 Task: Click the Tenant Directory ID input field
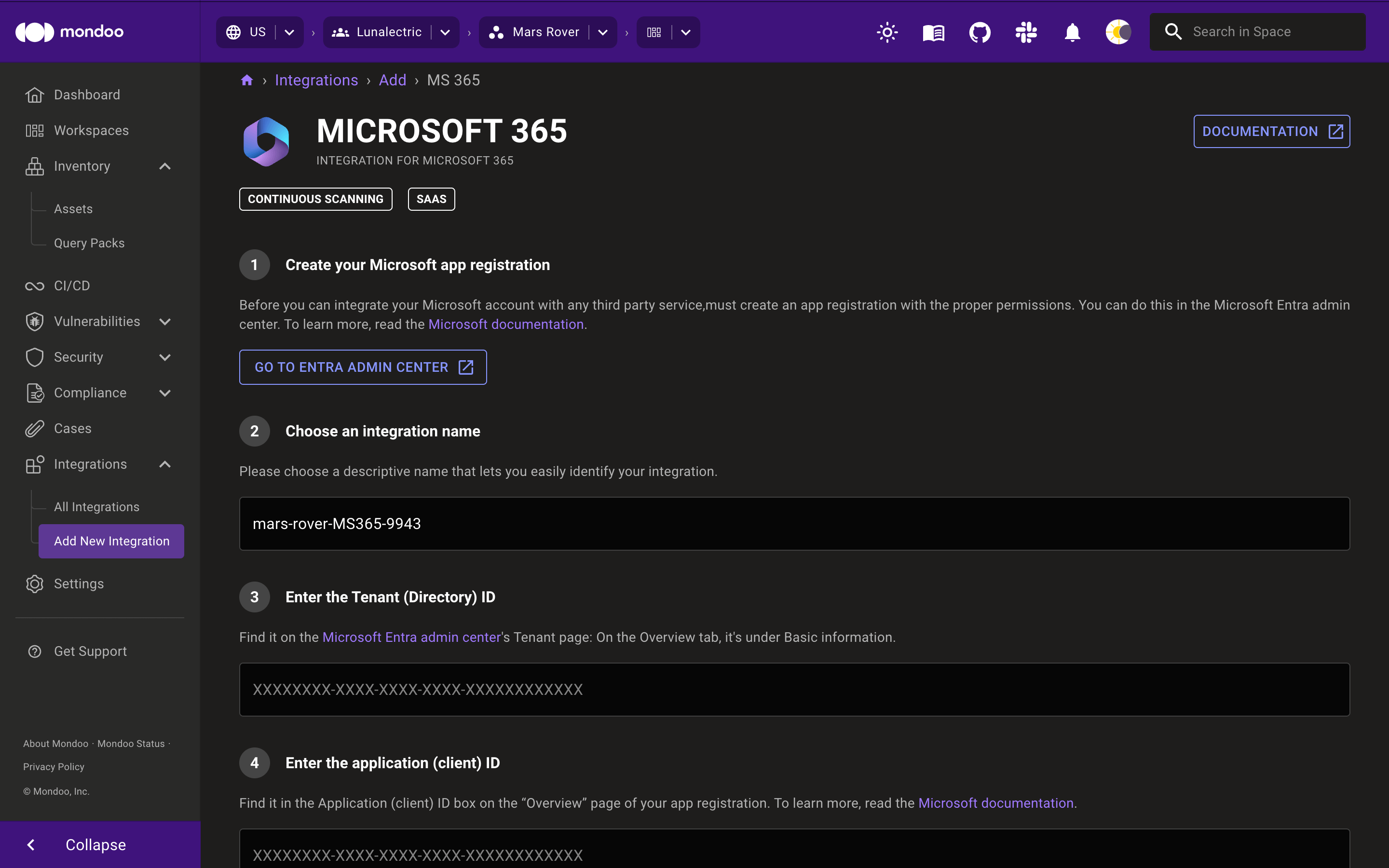794,689
